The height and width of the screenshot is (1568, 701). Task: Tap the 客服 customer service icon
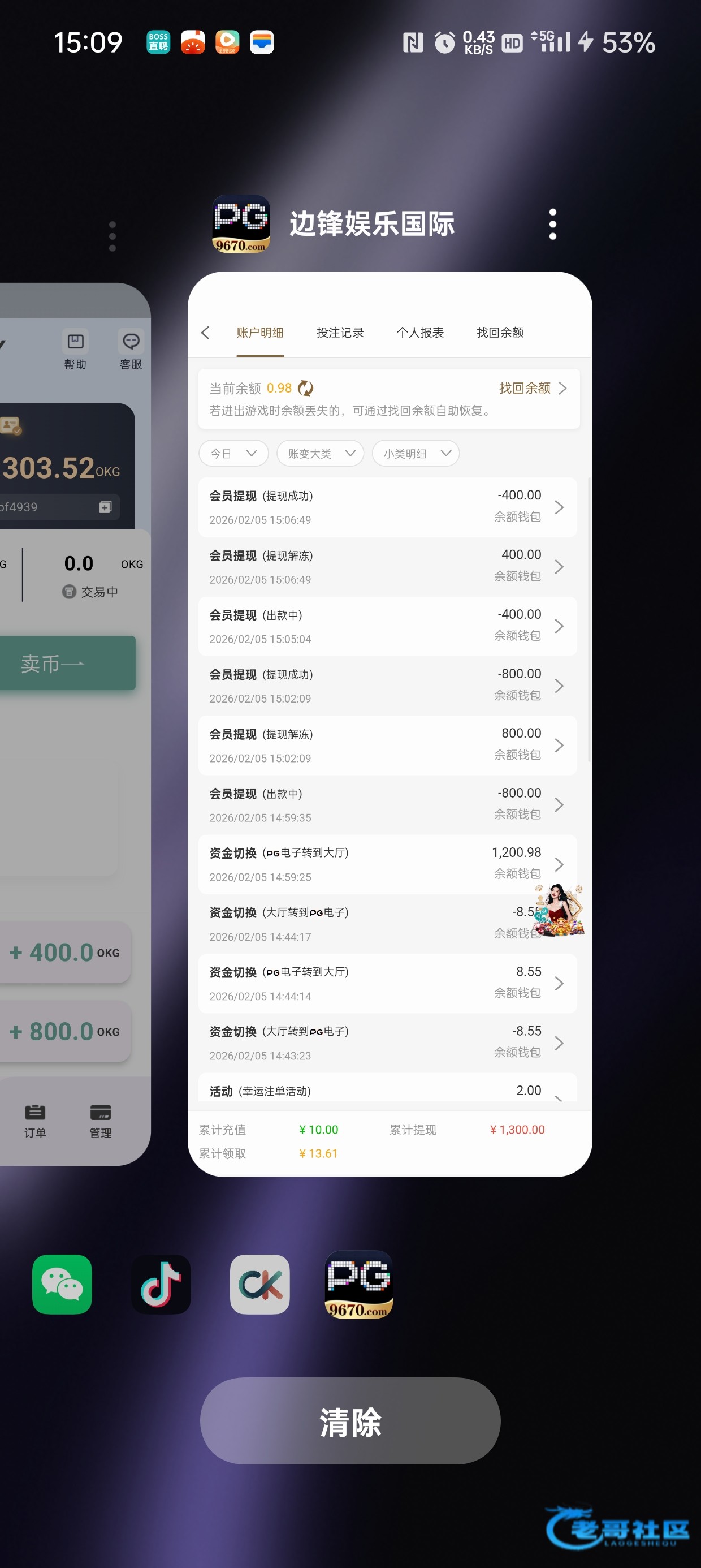pos(131,350)
